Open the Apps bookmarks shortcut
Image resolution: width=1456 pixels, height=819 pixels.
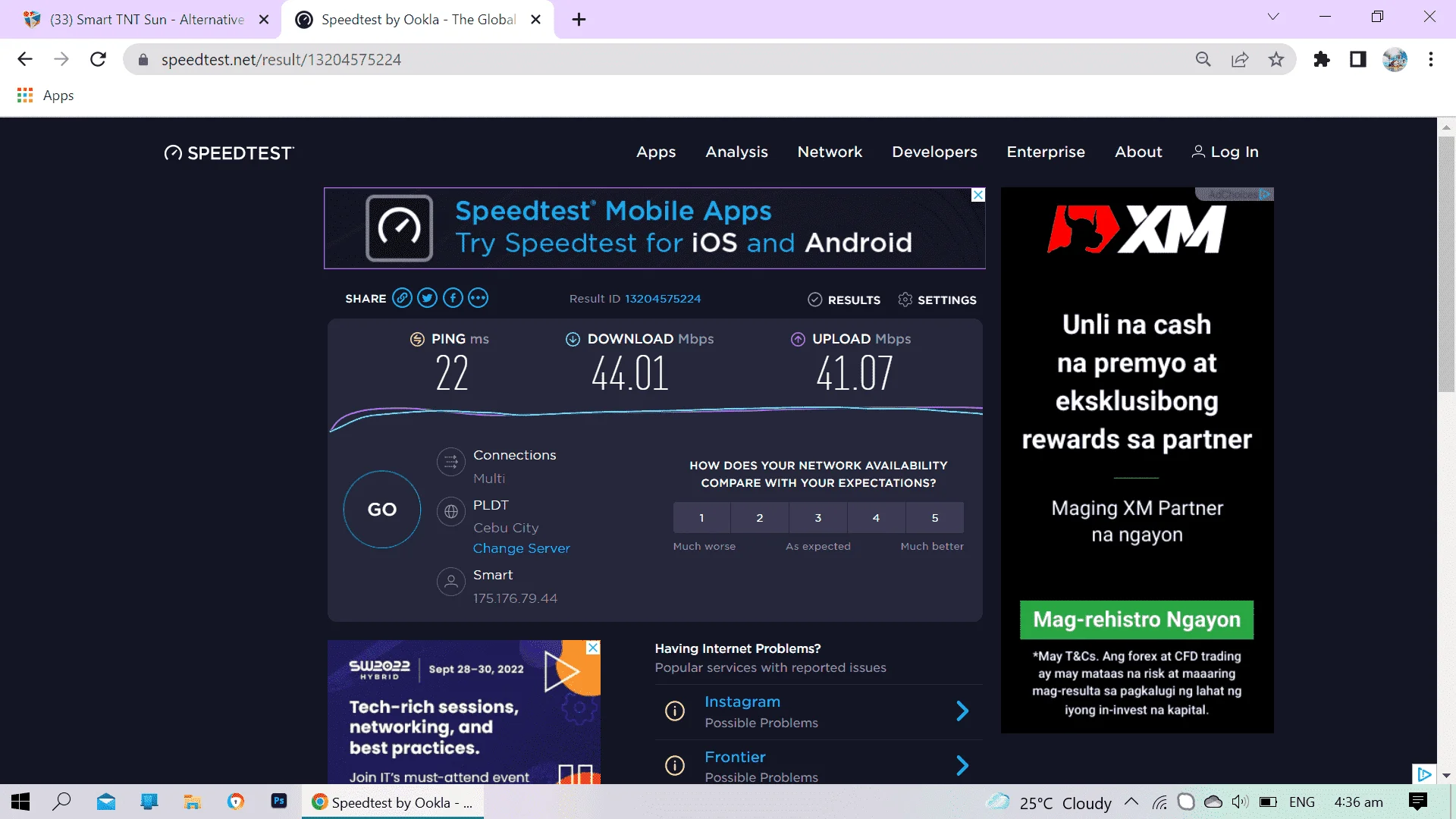pos(45,96)
